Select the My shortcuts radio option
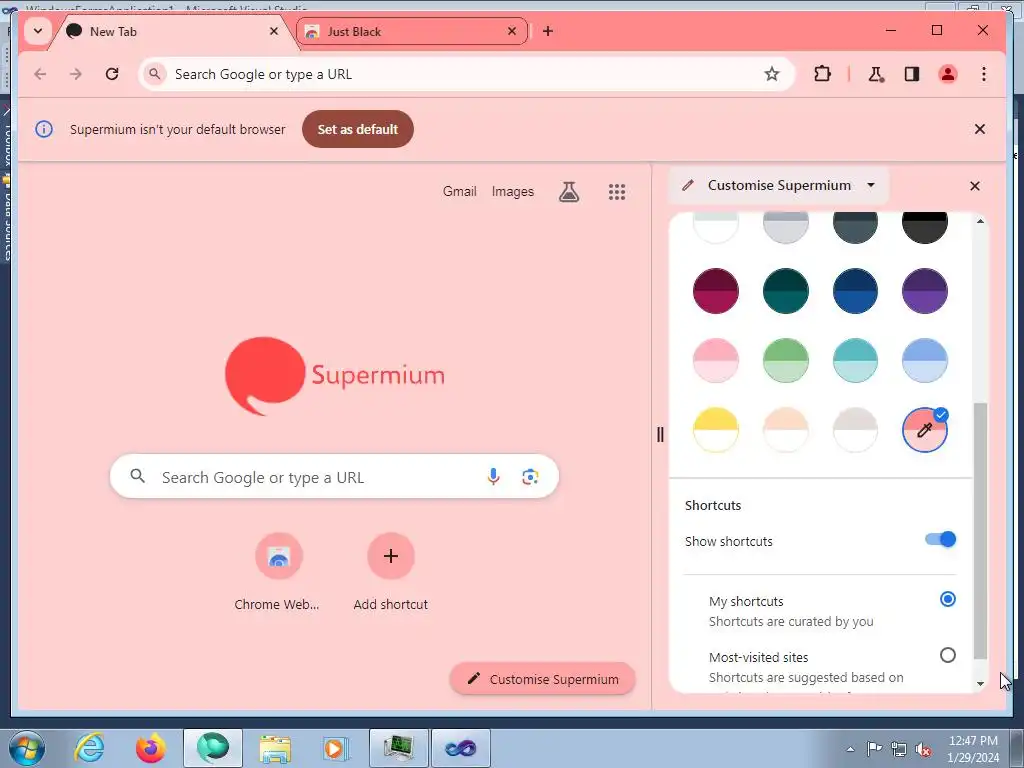Viewport: 1024px width, 768px height. point(948,599)
